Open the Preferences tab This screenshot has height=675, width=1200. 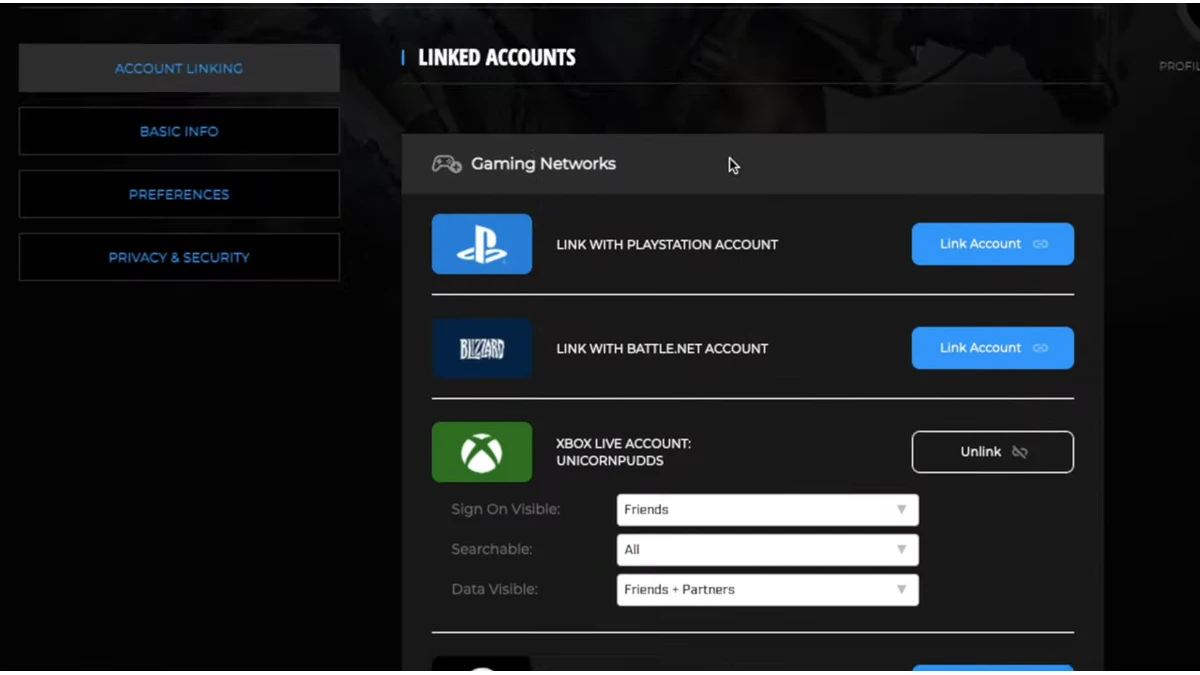click(x=179, y=194)
